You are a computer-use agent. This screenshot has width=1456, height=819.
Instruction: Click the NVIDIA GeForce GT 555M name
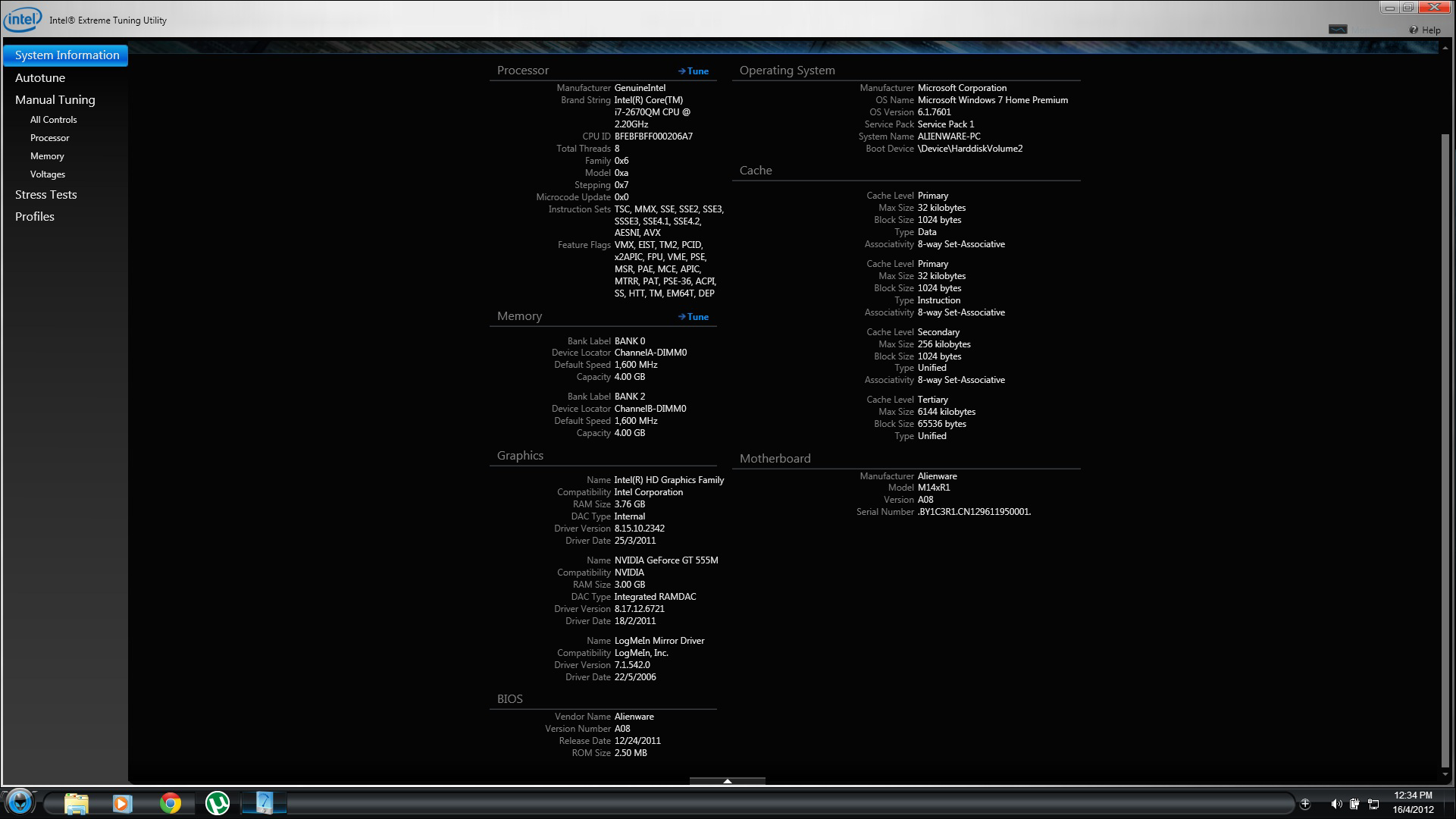click(666, 560)
